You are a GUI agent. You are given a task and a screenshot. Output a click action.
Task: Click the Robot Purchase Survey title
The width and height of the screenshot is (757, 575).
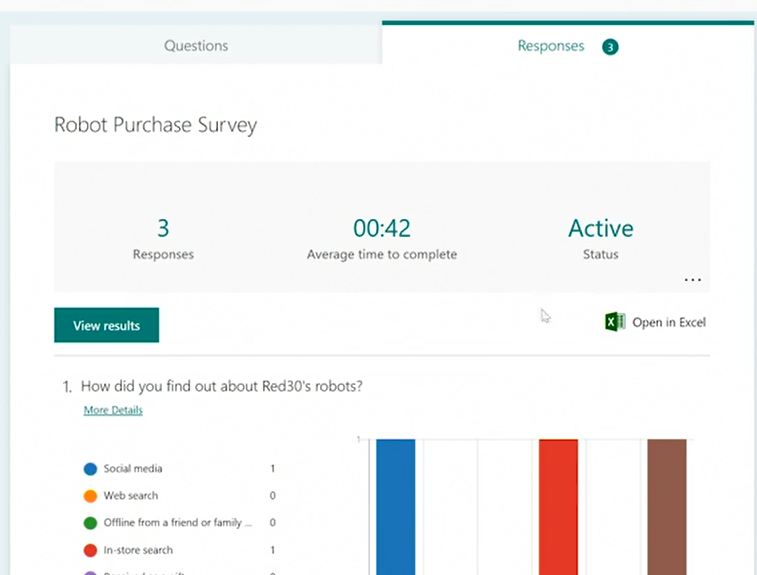coord(155,126)
